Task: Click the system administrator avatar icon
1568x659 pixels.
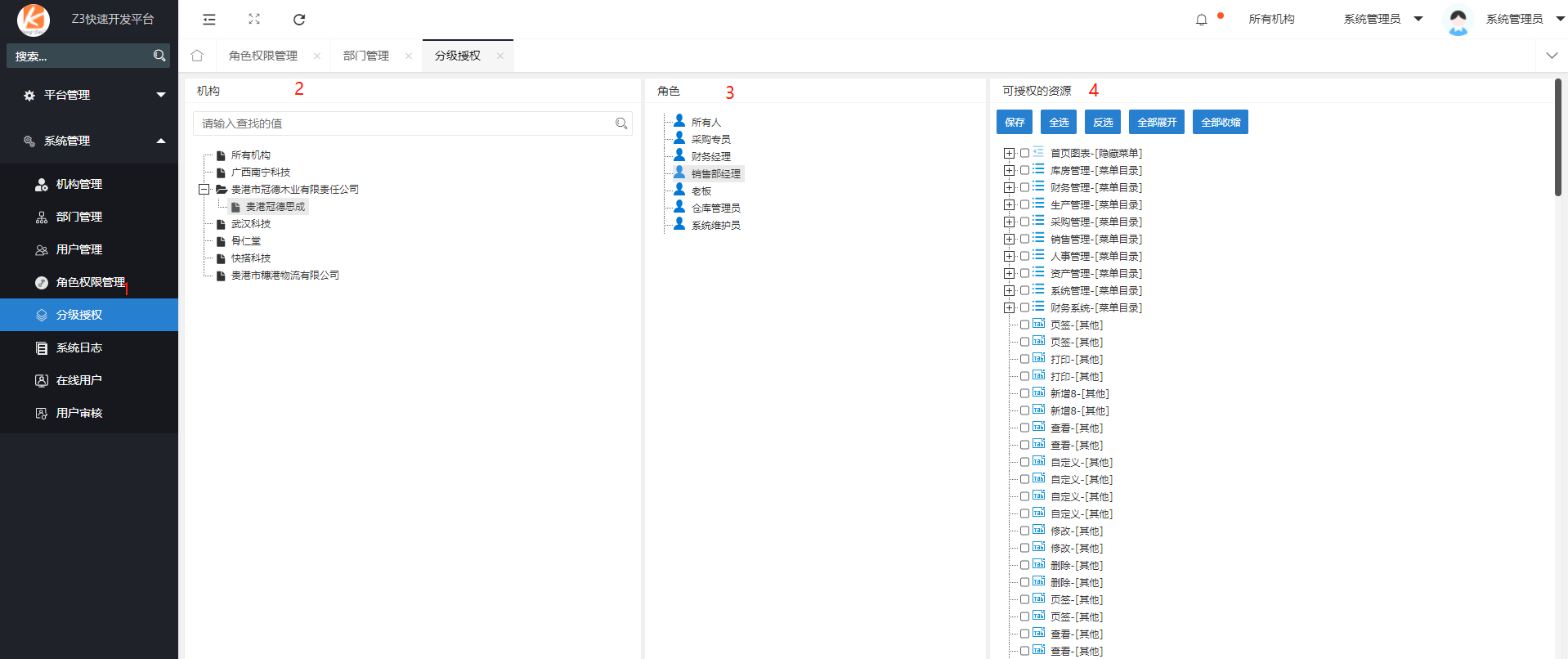Action: click(1458, 20)
